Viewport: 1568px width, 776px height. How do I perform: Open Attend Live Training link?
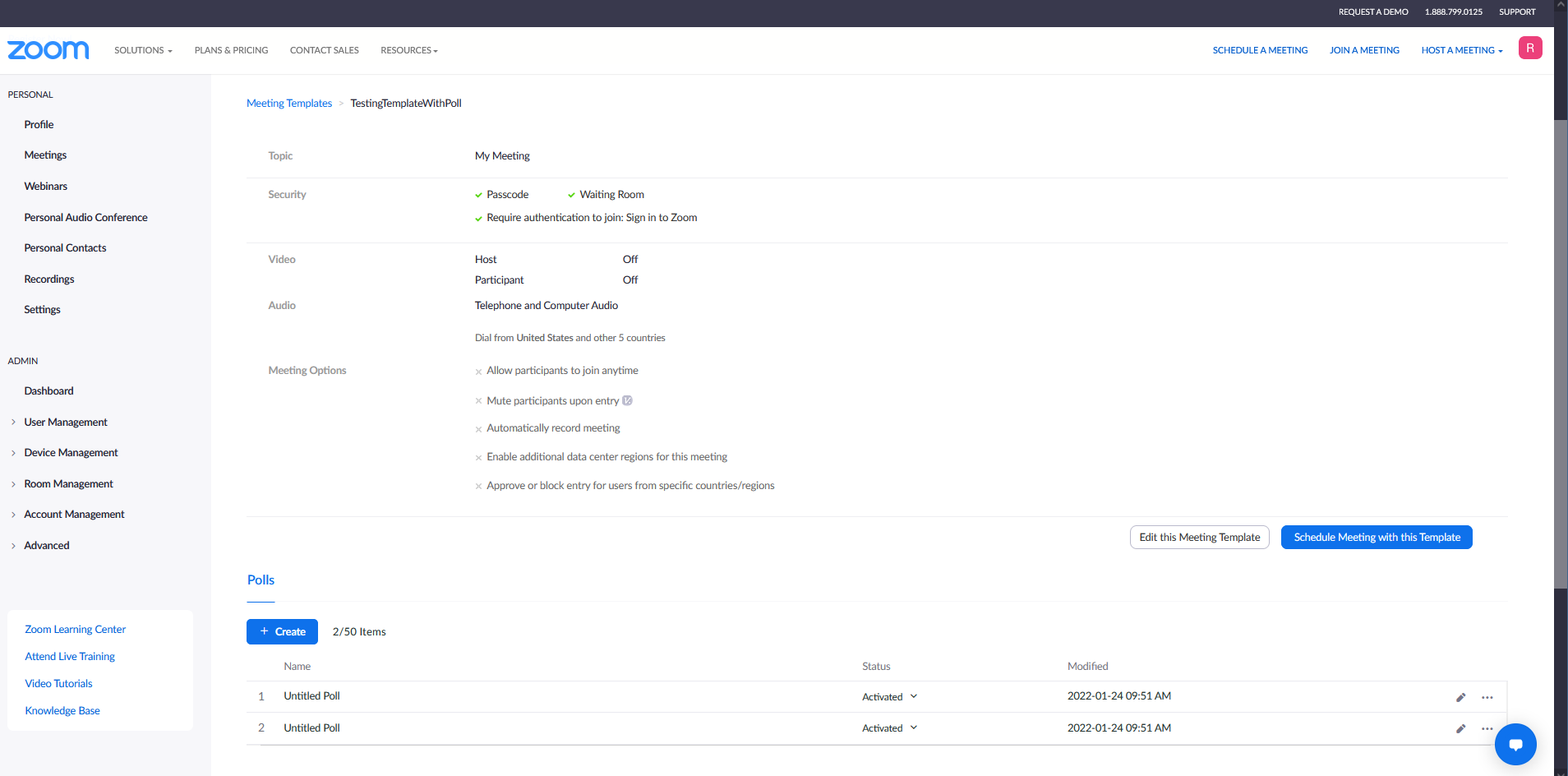click(70, 657)
